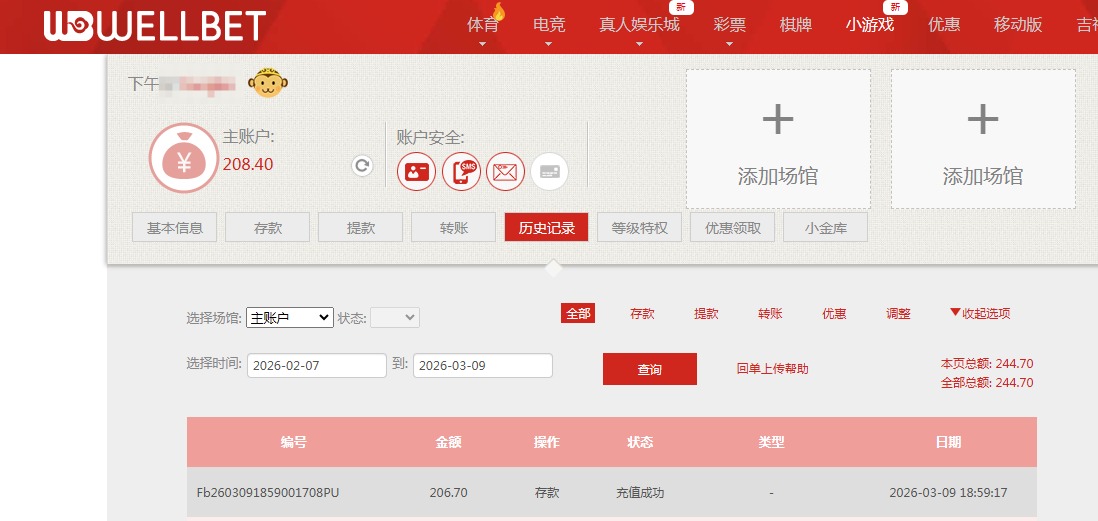Open the 状态 dropdown
Image resolution: width=1098 pixels, height=521 pixels.
click(x=395, y=318)
